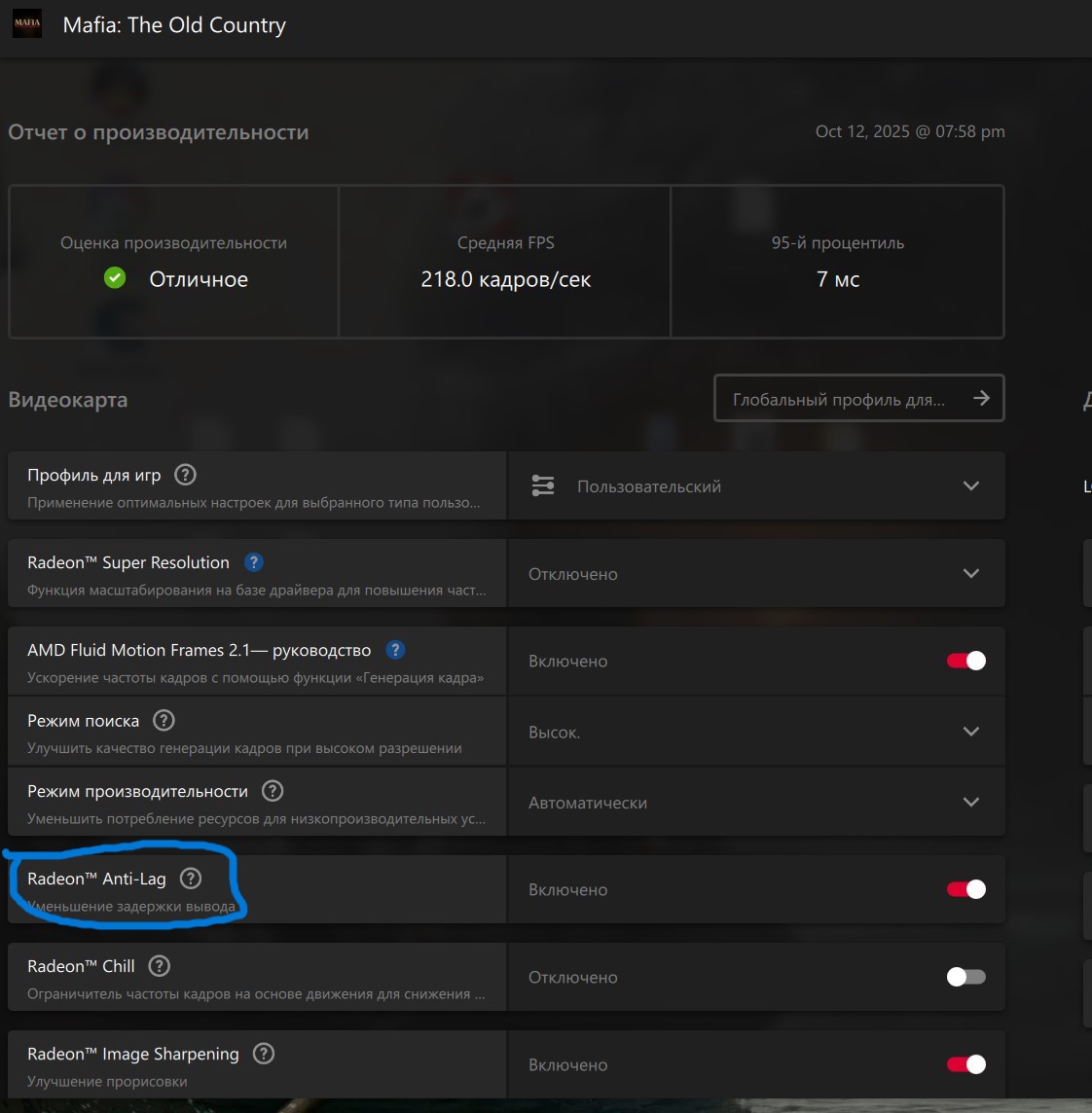Click help icon next to Профиль для игр
Image resolution: width=1092 pixels, height=1113 pixels.
[185, 475]
